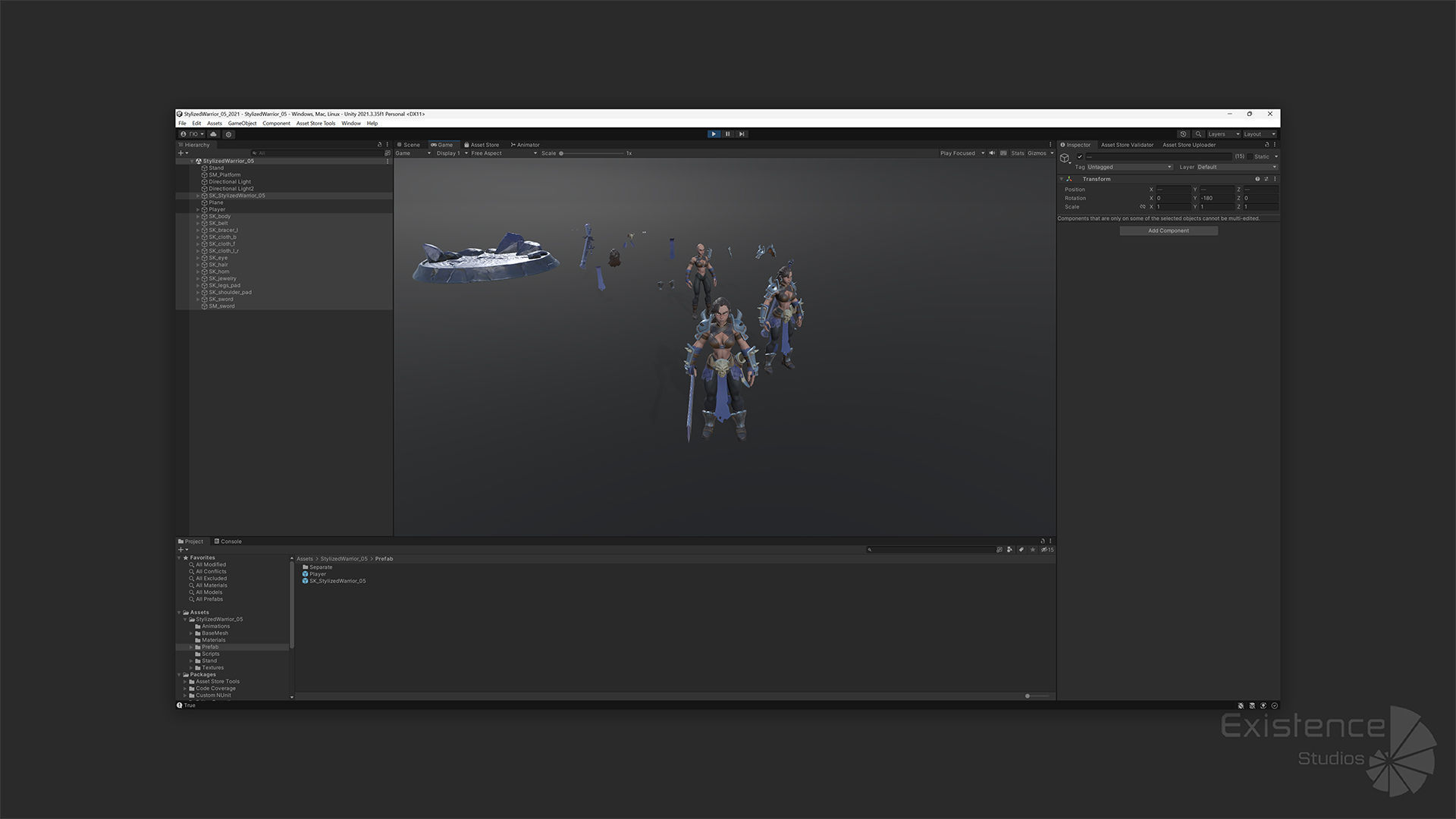Mute audio in Game view

(x=992, y=153)
